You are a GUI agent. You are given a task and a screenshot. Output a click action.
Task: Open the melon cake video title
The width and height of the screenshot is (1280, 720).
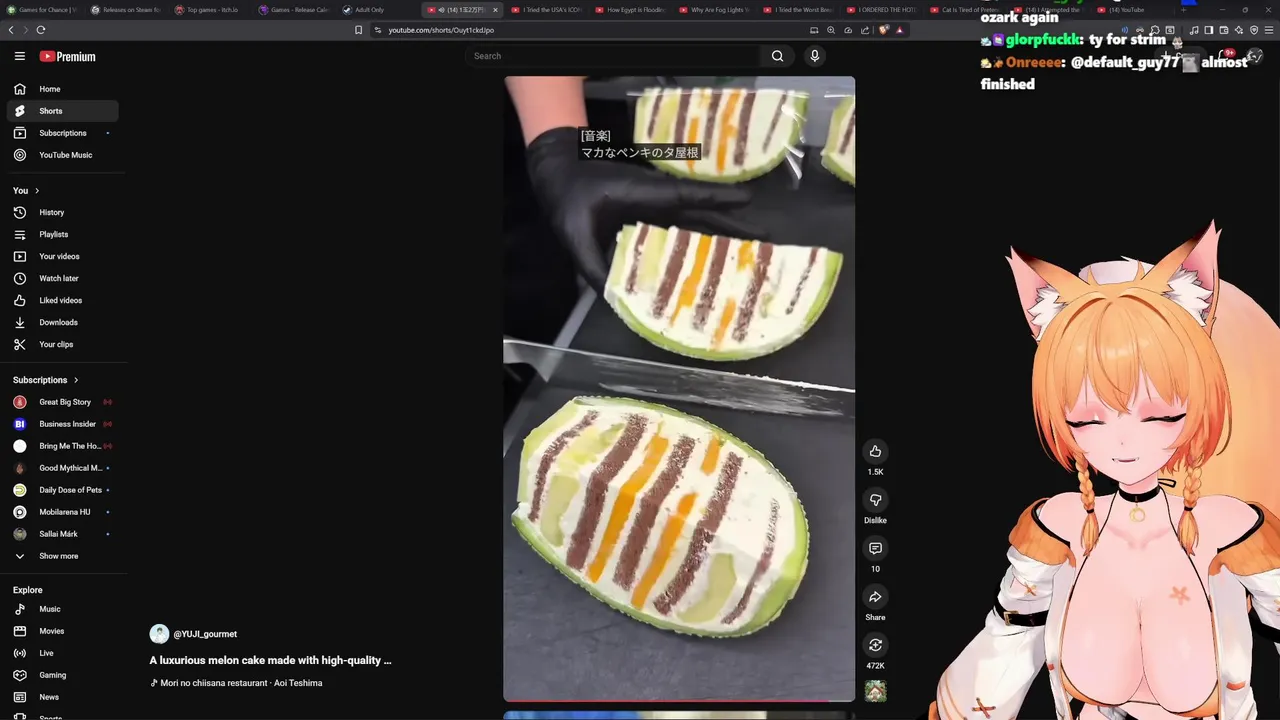(270, 660)
